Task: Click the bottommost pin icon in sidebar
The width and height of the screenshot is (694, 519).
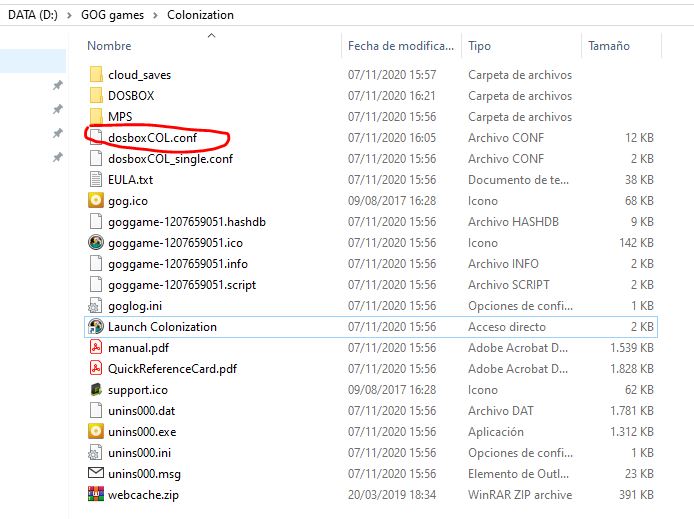Action: click(x=58, y=157)
